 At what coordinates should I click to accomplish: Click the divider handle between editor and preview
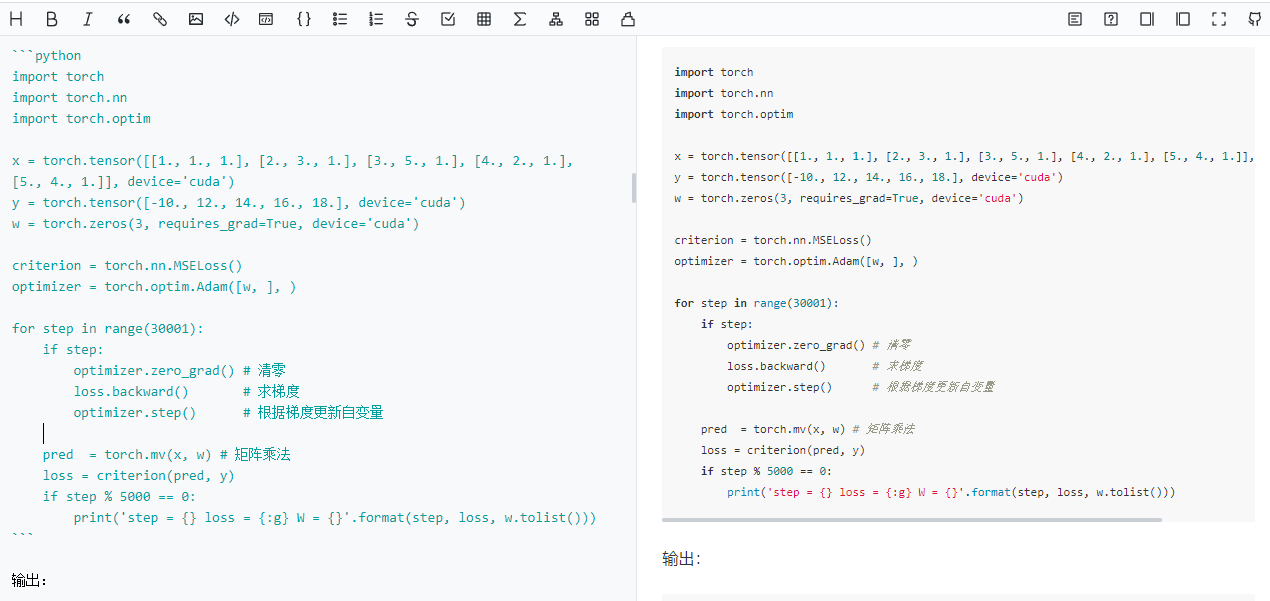coord(634,188)
